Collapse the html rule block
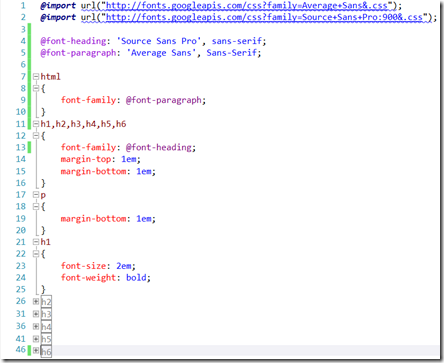This screenshot has height=363, width=444. pos(36,77)
